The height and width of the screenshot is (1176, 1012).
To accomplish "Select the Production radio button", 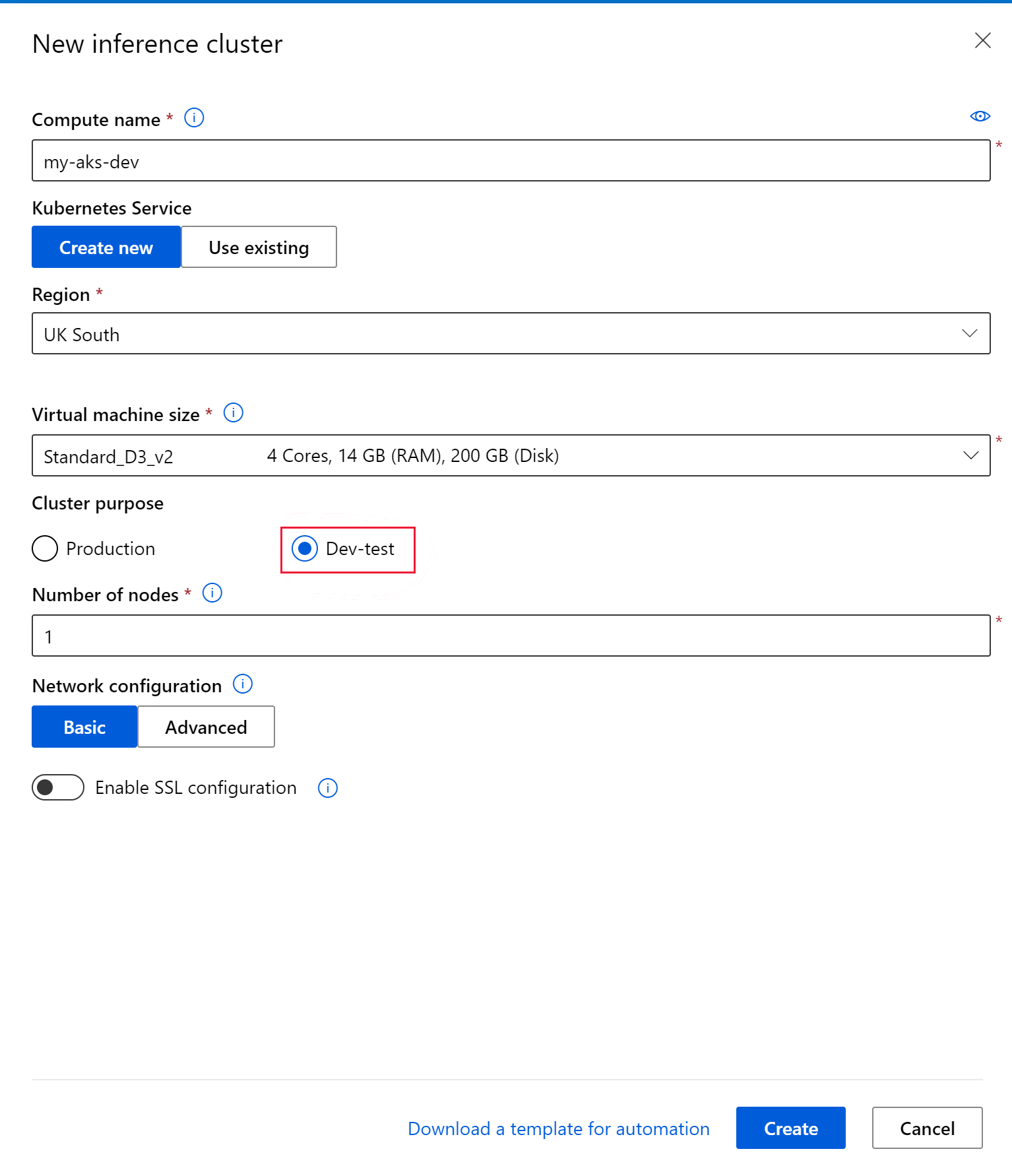I will click(45, 548).
